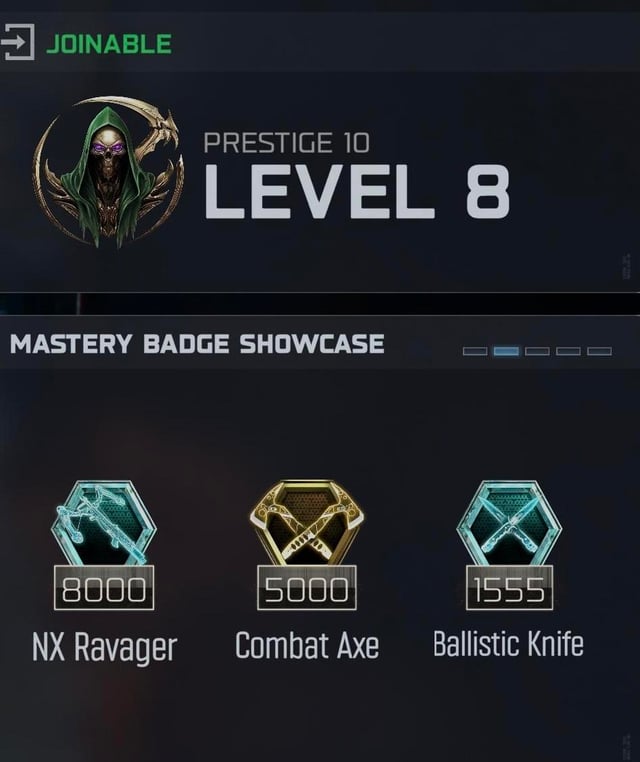
Task: Switch to the fifth showcase page indicator
Action: point(599,351)
